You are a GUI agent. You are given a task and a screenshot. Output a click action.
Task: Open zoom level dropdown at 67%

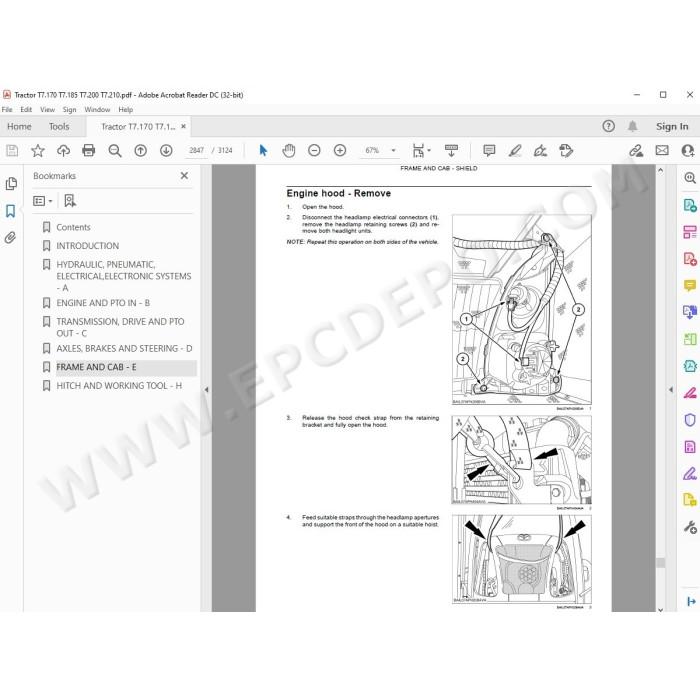393,150
